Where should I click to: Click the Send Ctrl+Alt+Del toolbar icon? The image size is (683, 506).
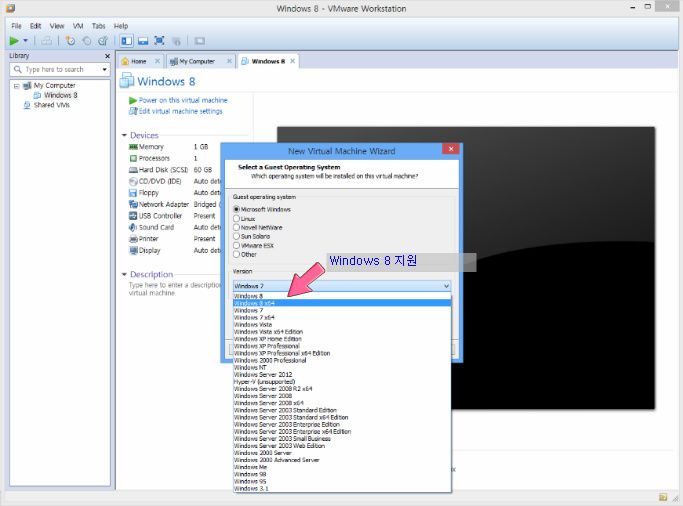pos(47,41)
